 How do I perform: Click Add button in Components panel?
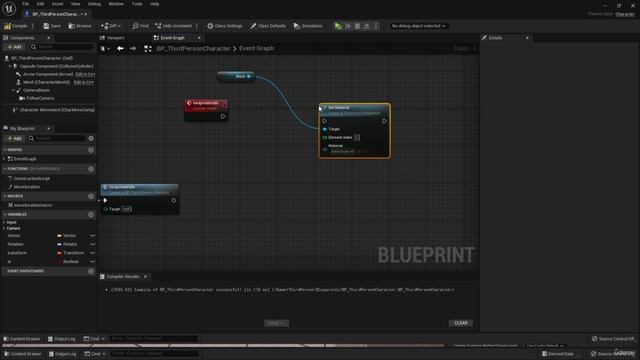pos(14,47)
